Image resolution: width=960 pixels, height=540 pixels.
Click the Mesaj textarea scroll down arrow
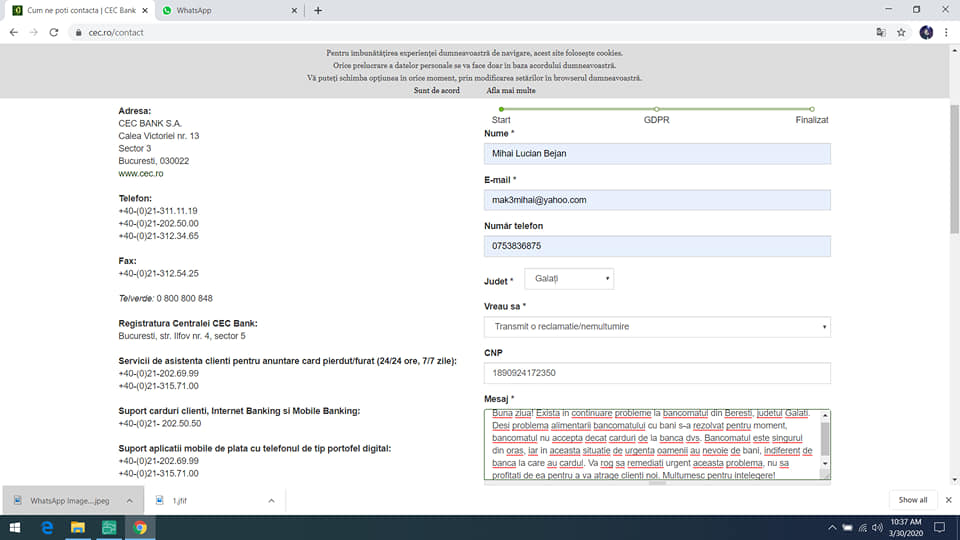[825, 463]
